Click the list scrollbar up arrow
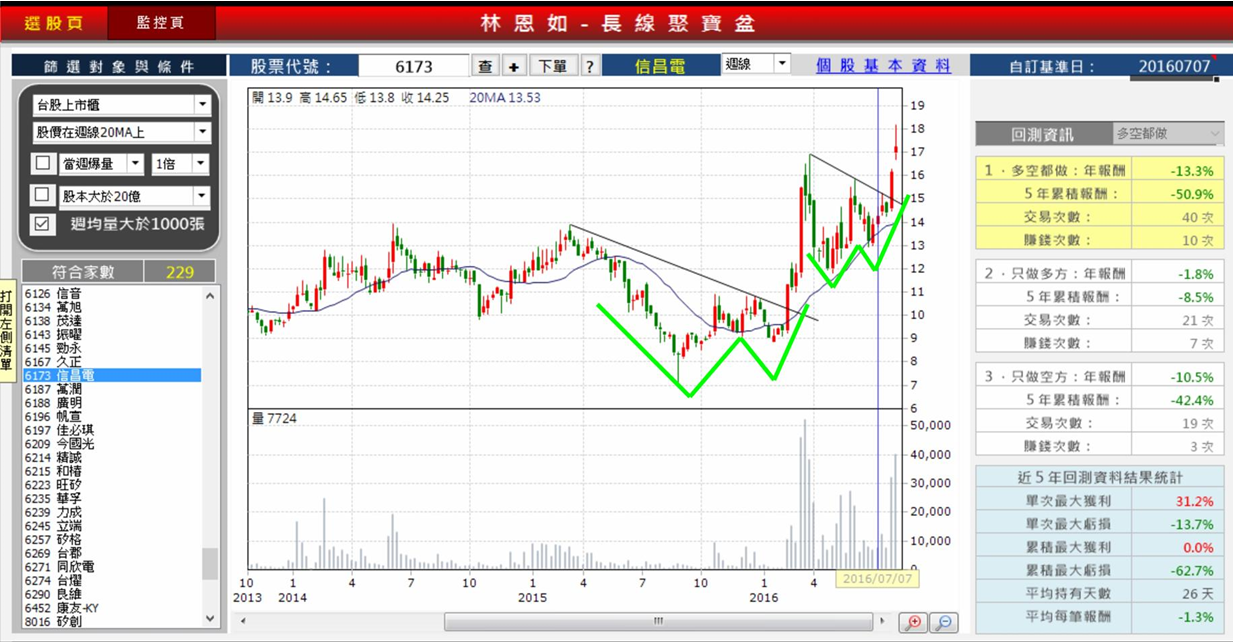The height and width of the screenshot is (642, 1233). (209, 295)
